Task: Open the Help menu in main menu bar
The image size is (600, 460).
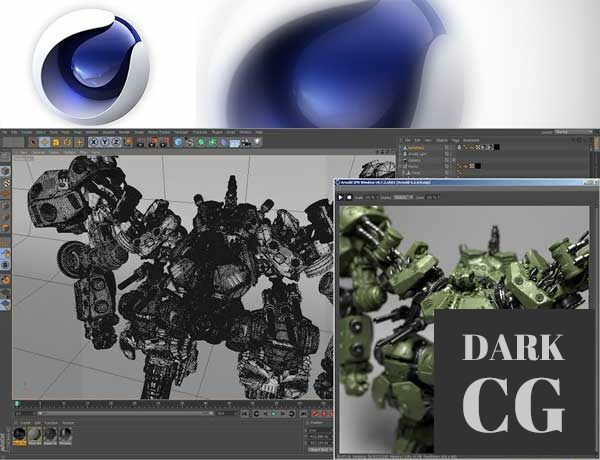Action: (x=259, y=132)
